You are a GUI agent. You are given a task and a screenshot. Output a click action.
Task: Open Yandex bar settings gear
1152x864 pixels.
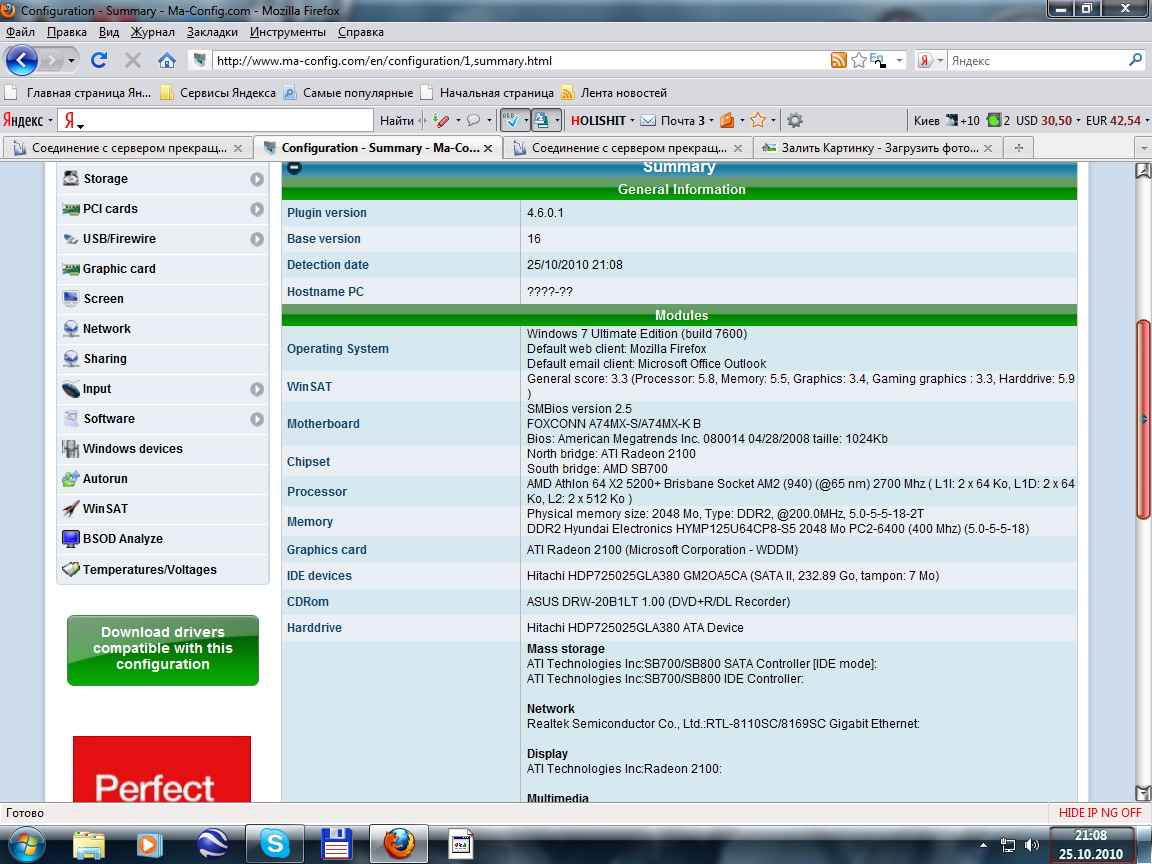point(794,120)
